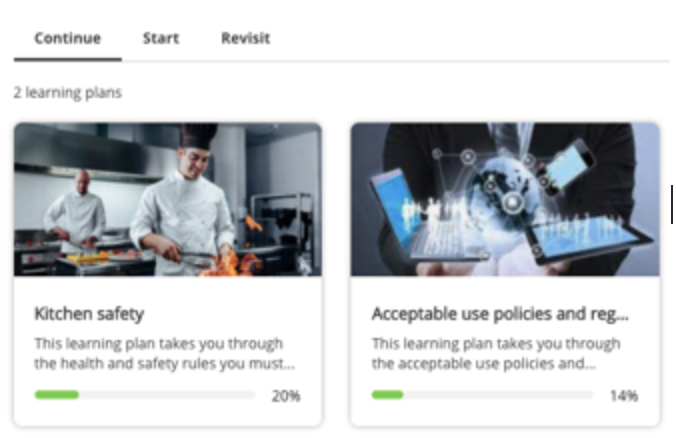Viewport: 676px width, 438px height.
Task: Click the 14% progress label
Action: click(624, 395)
